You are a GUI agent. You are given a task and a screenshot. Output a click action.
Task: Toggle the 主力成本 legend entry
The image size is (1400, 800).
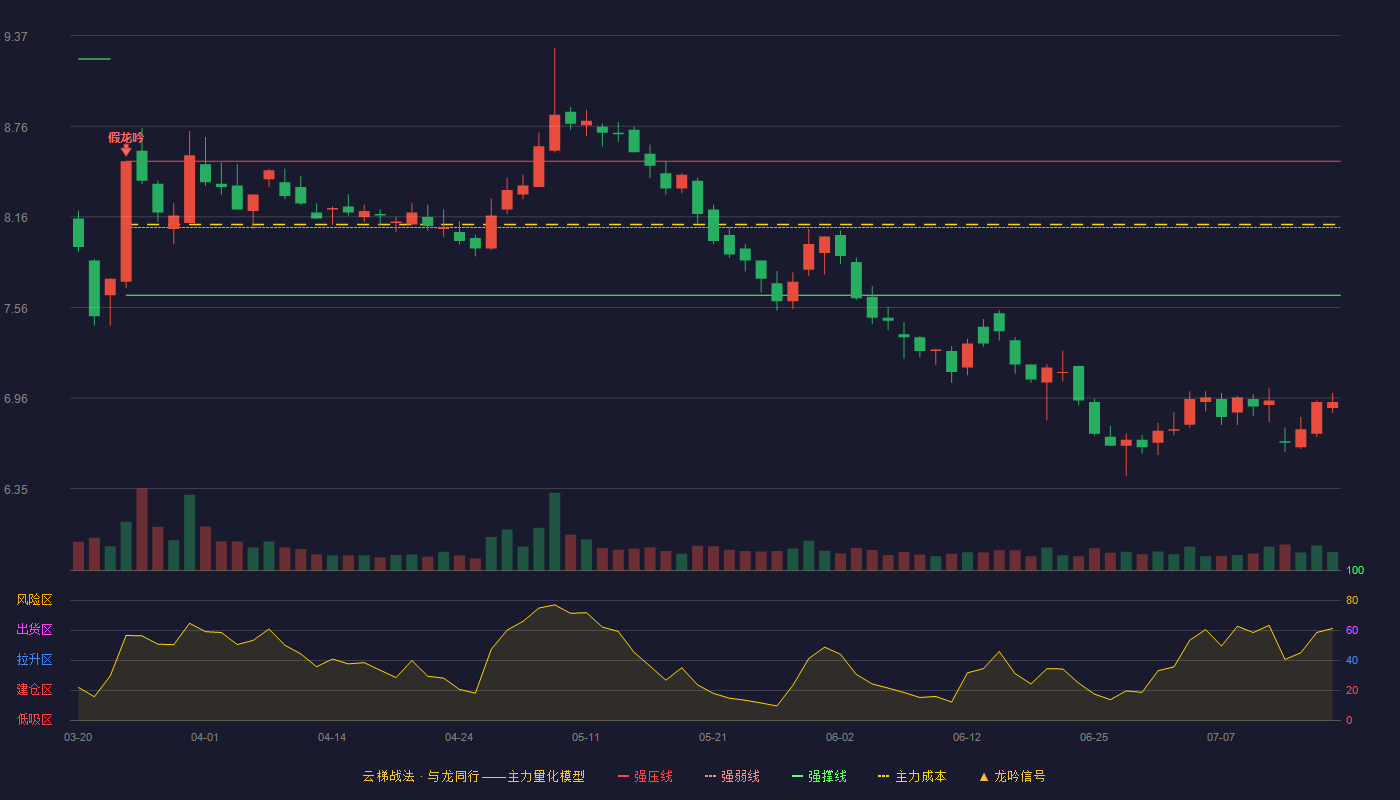[912, 776]
